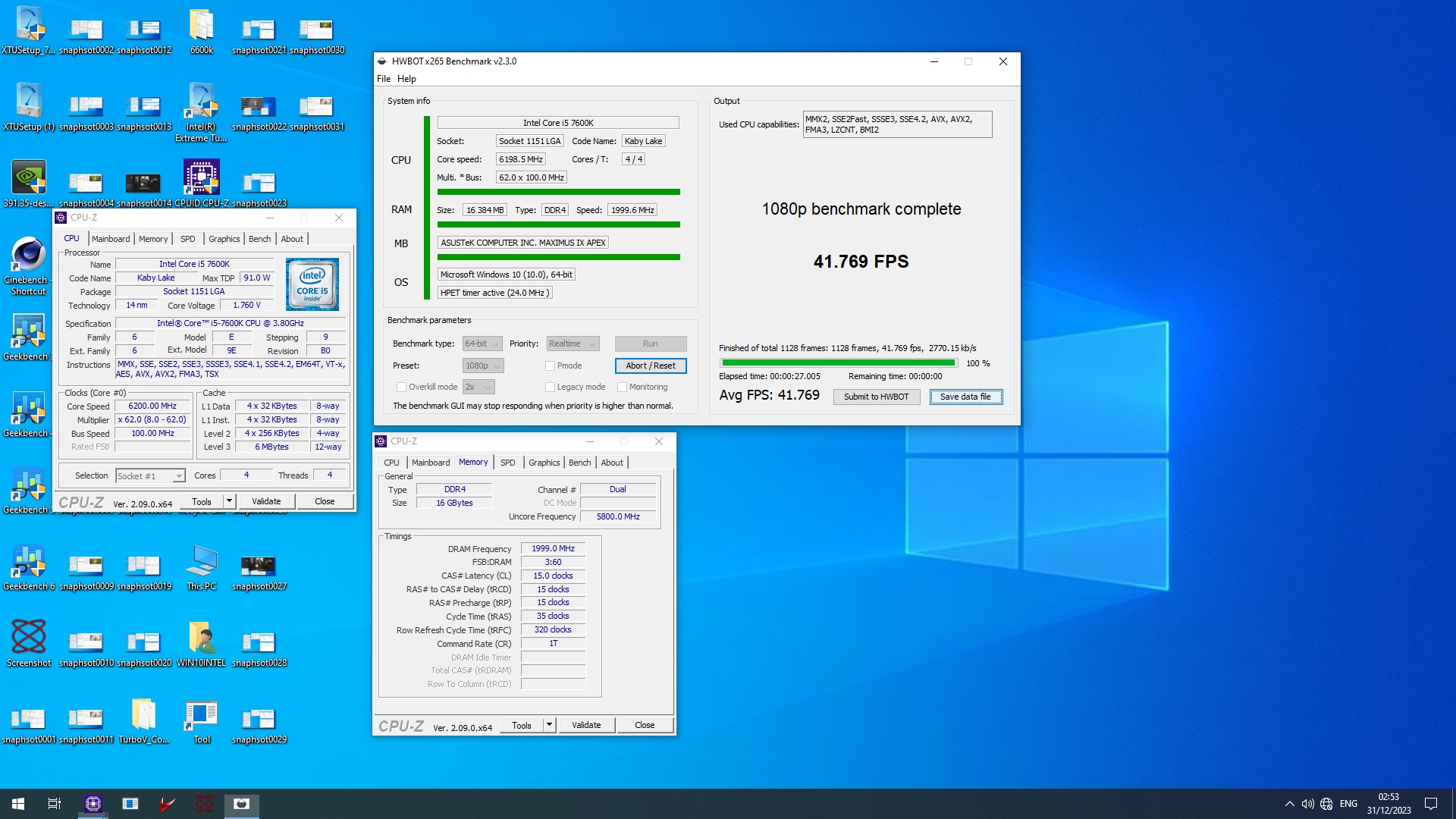Click the Abort / Reset button

[x=651, y=366]
